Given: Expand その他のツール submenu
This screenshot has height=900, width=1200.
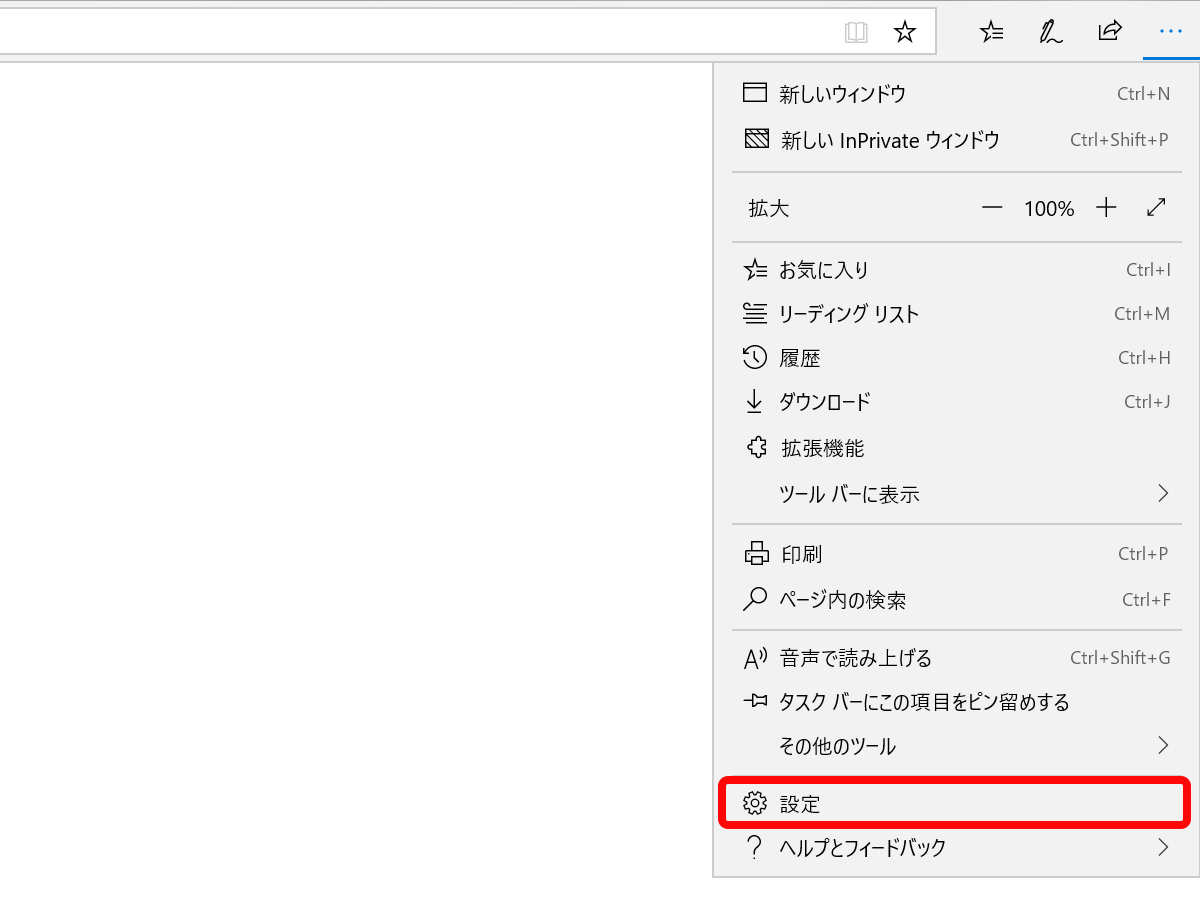Looking at the screenshot, I should [956, 746].
